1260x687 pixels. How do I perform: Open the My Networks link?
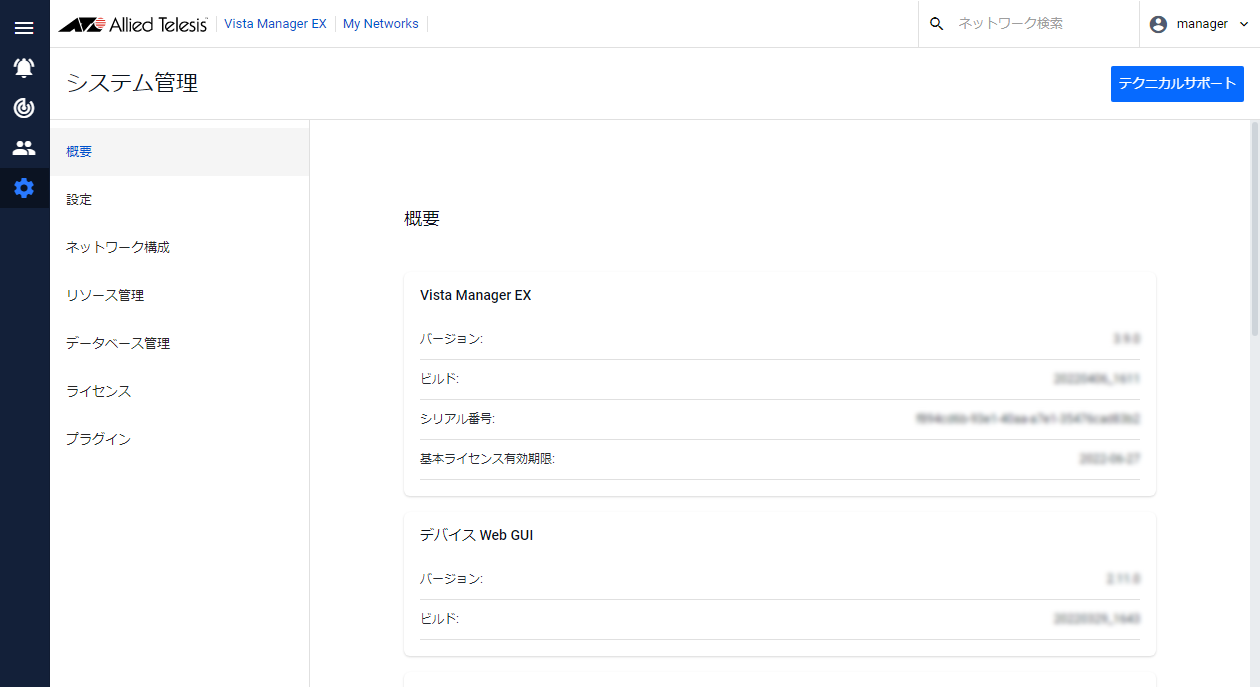380,23
